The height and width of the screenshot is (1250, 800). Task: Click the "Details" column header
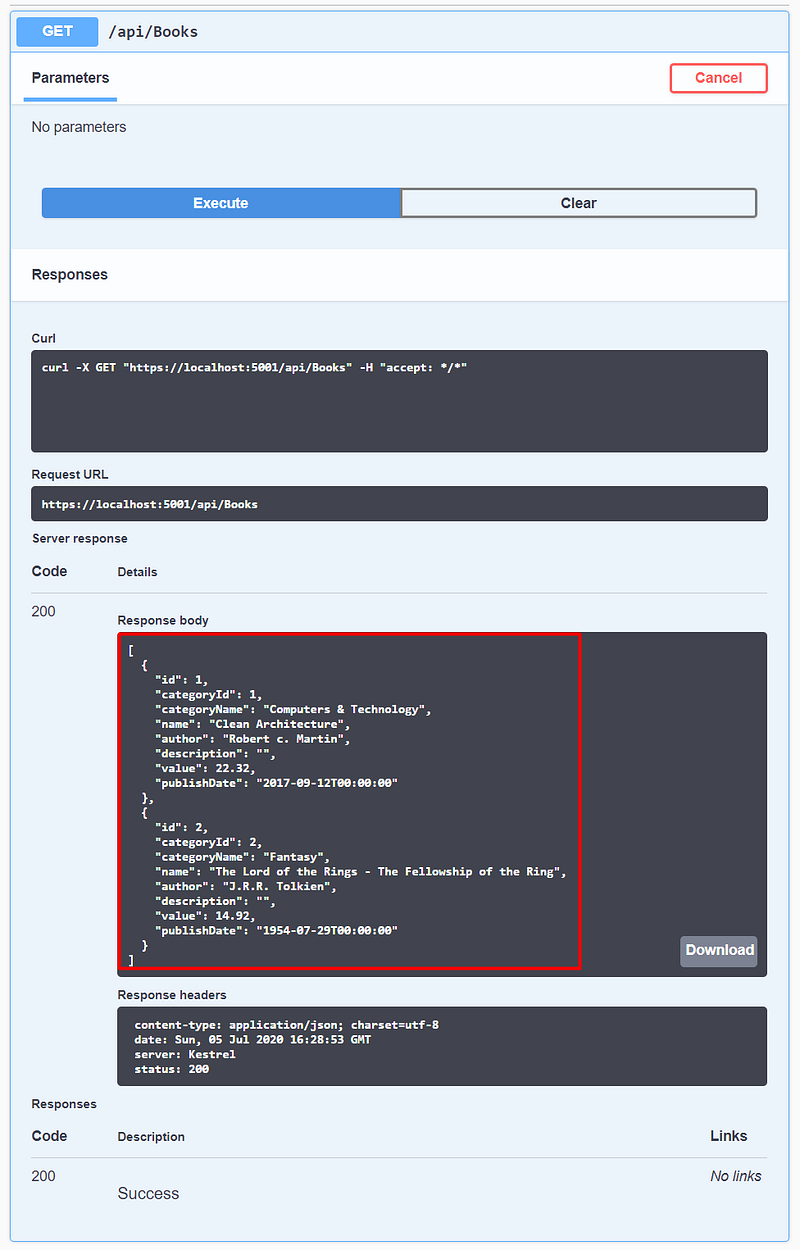[x=137, y=572]
